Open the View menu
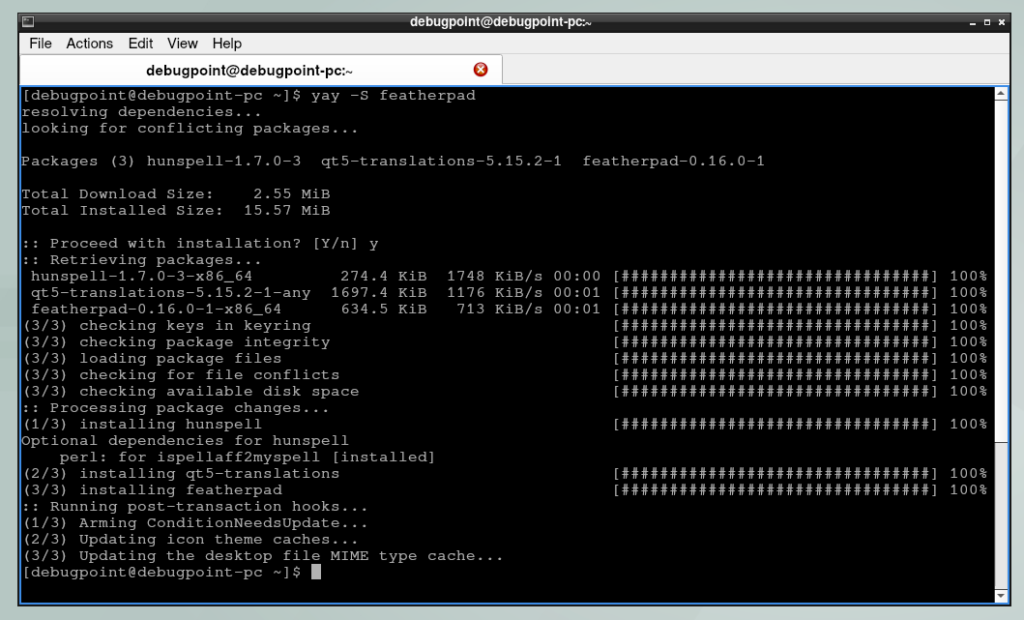The width and height of the screenshot is (1024, 620). point(182,43)
